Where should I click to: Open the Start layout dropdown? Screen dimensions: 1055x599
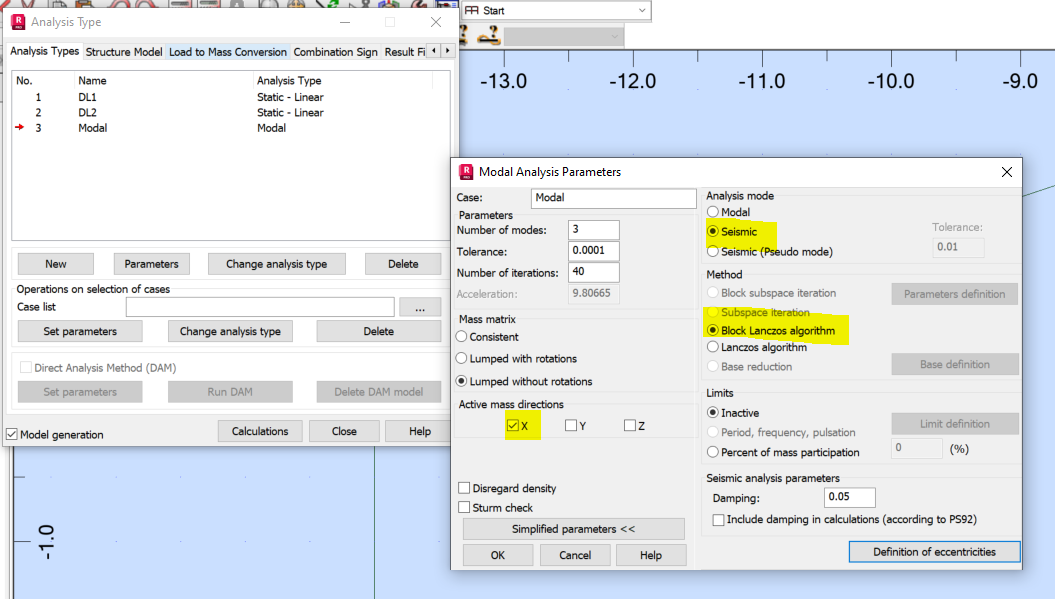tap(641, 10)
